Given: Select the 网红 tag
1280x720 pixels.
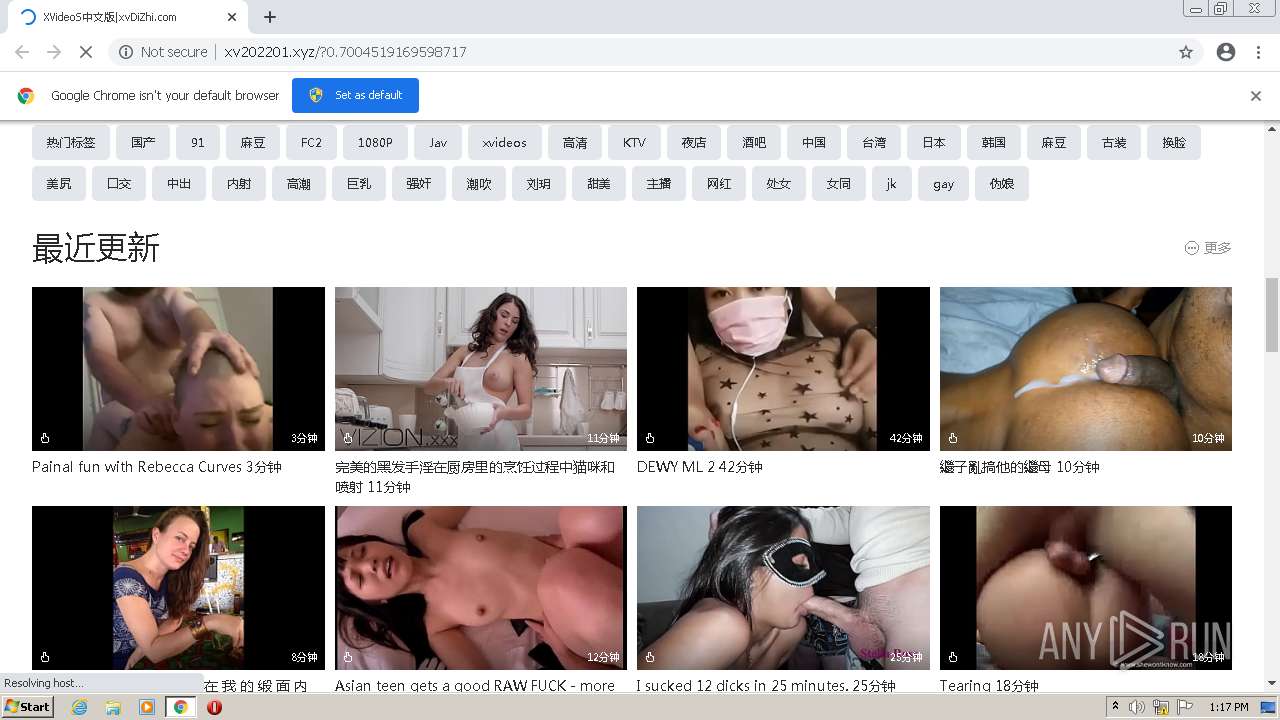Looking at the screenshot, I should pos(719,184).
